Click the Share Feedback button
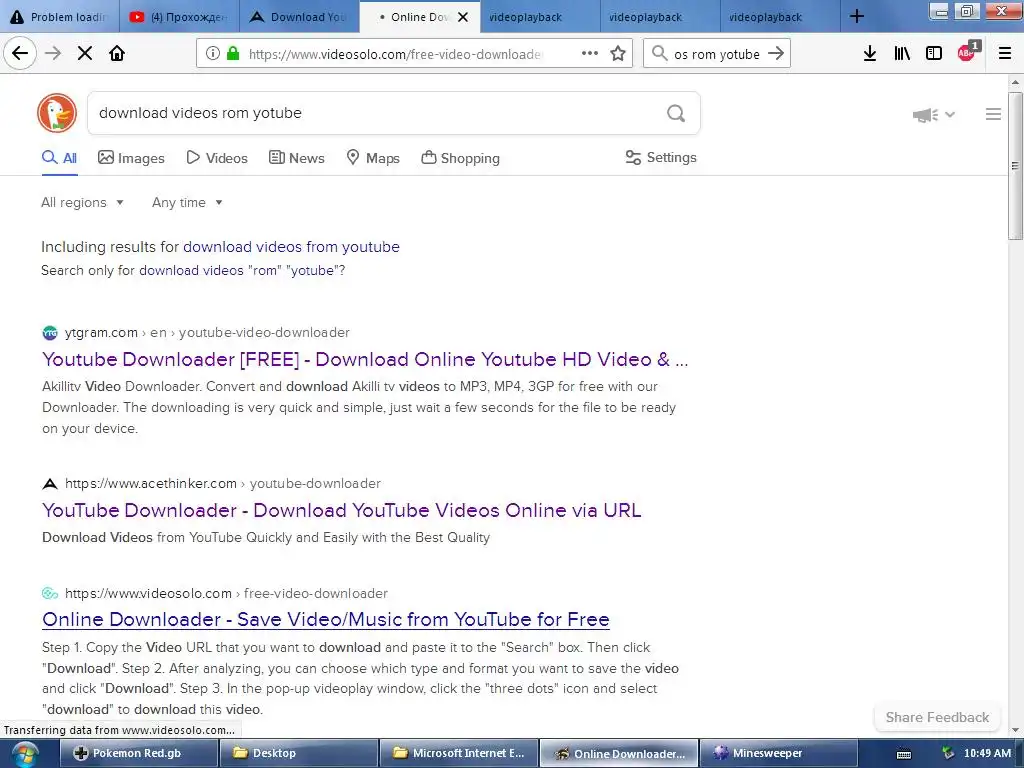The height and width of the screenshot is (768, 1024). 937,717
